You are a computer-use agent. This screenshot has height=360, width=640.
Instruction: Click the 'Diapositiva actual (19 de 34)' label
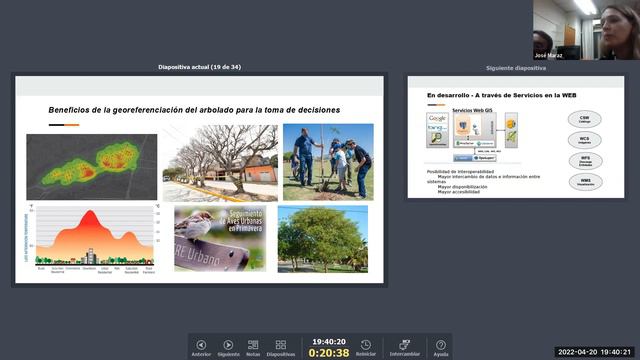pyautogui.click(x=200, y=67)
